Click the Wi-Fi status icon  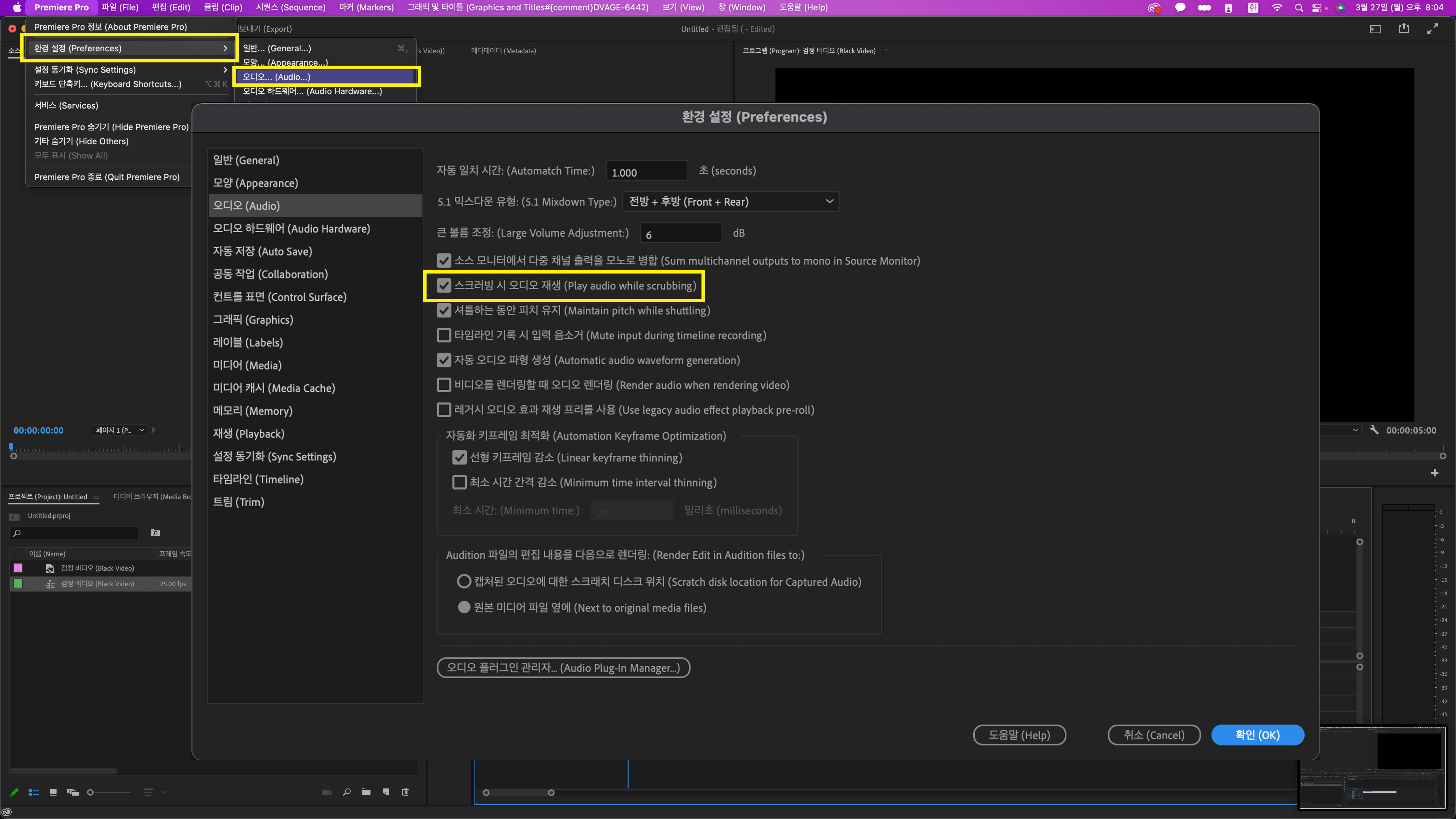coord(1277,7)
